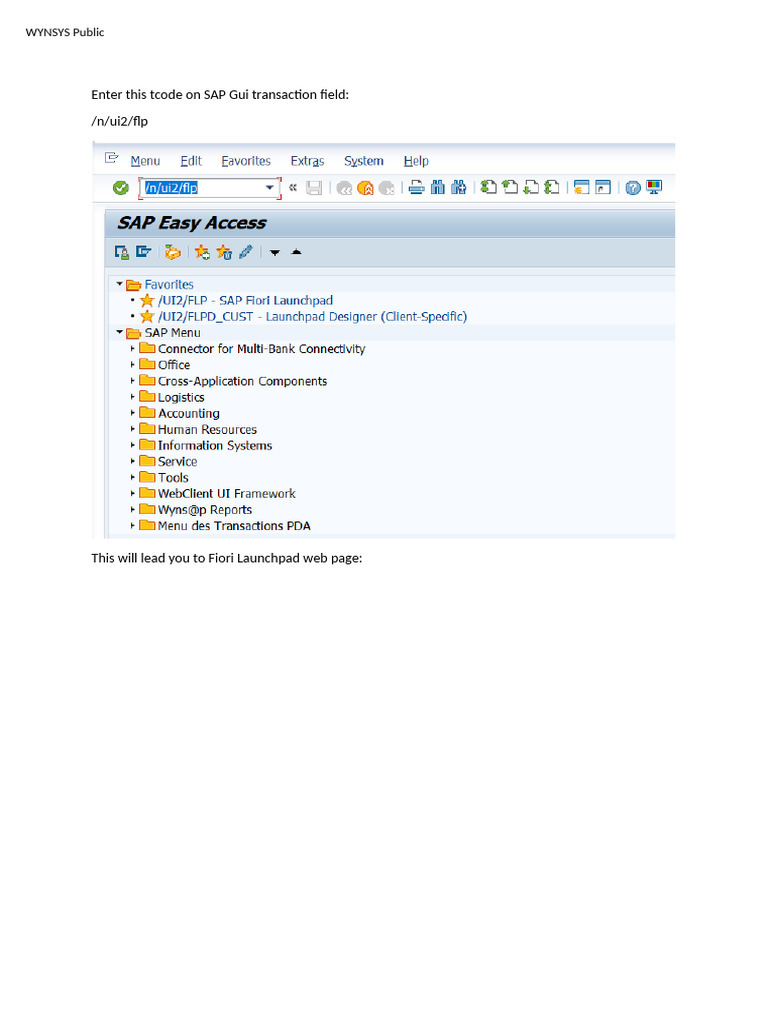Expand Menu des Transactions PDA folder
This screenshot has width=768, height=1024.
[133, 526]
